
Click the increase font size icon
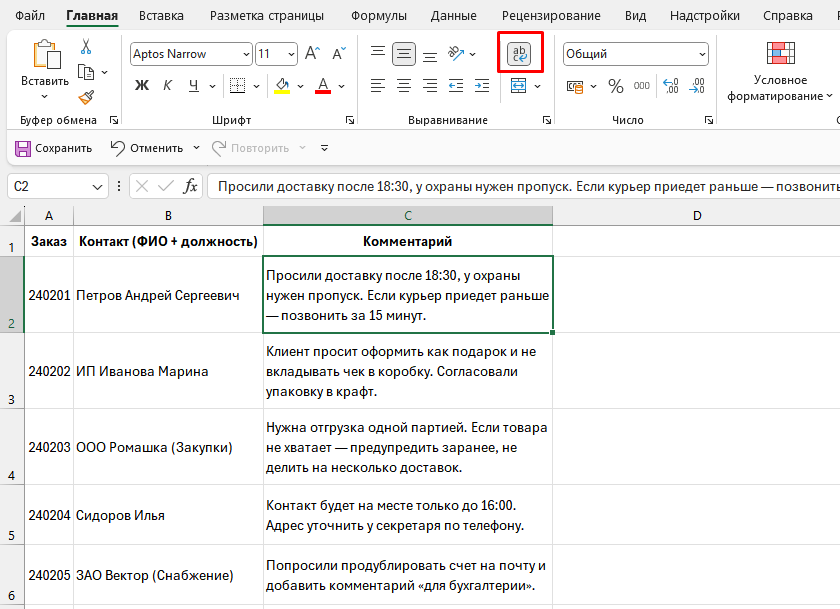coord(310,51)
